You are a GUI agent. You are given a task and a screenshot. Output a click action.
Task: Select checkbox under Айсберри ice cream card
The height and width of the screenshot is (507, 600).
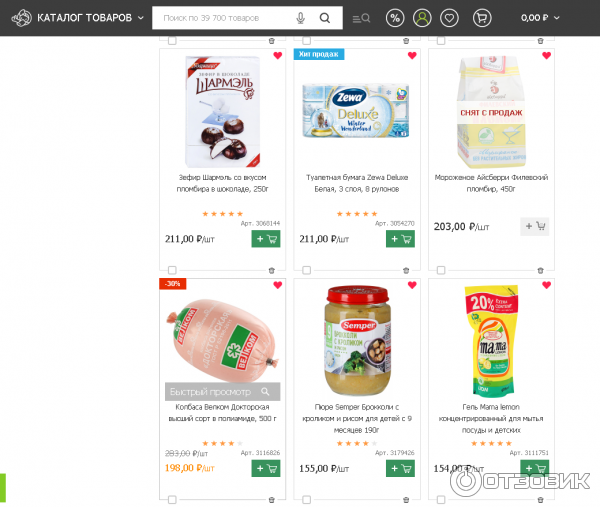tap(440, 270)
